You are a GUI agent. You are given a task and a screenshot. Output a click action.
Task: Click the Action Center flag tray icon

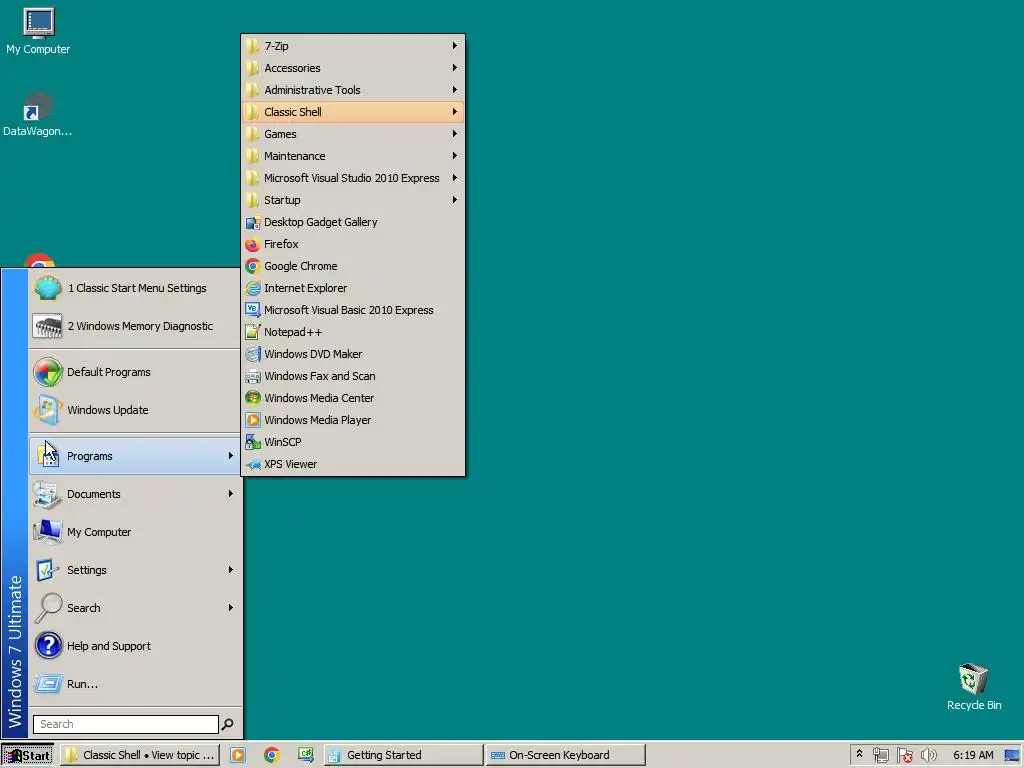click(904, 756)
